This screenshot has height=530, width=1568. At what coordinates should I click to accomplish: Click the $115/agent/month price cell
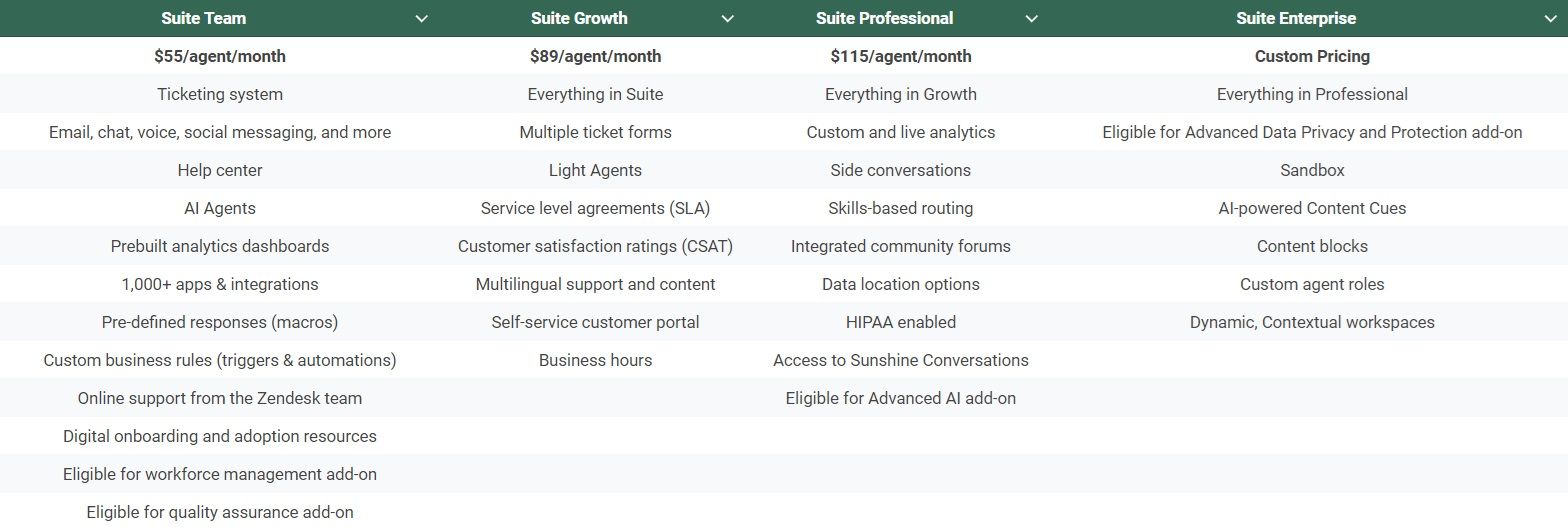coord(900,56)
